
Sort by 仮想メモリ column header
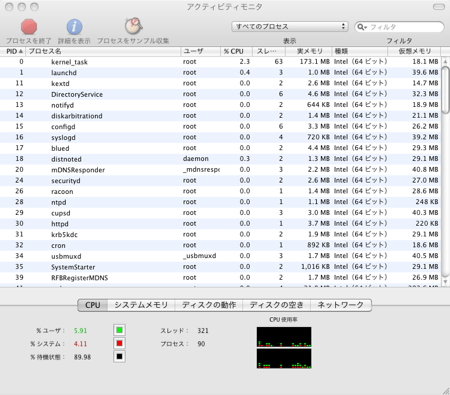coord(414,51)
